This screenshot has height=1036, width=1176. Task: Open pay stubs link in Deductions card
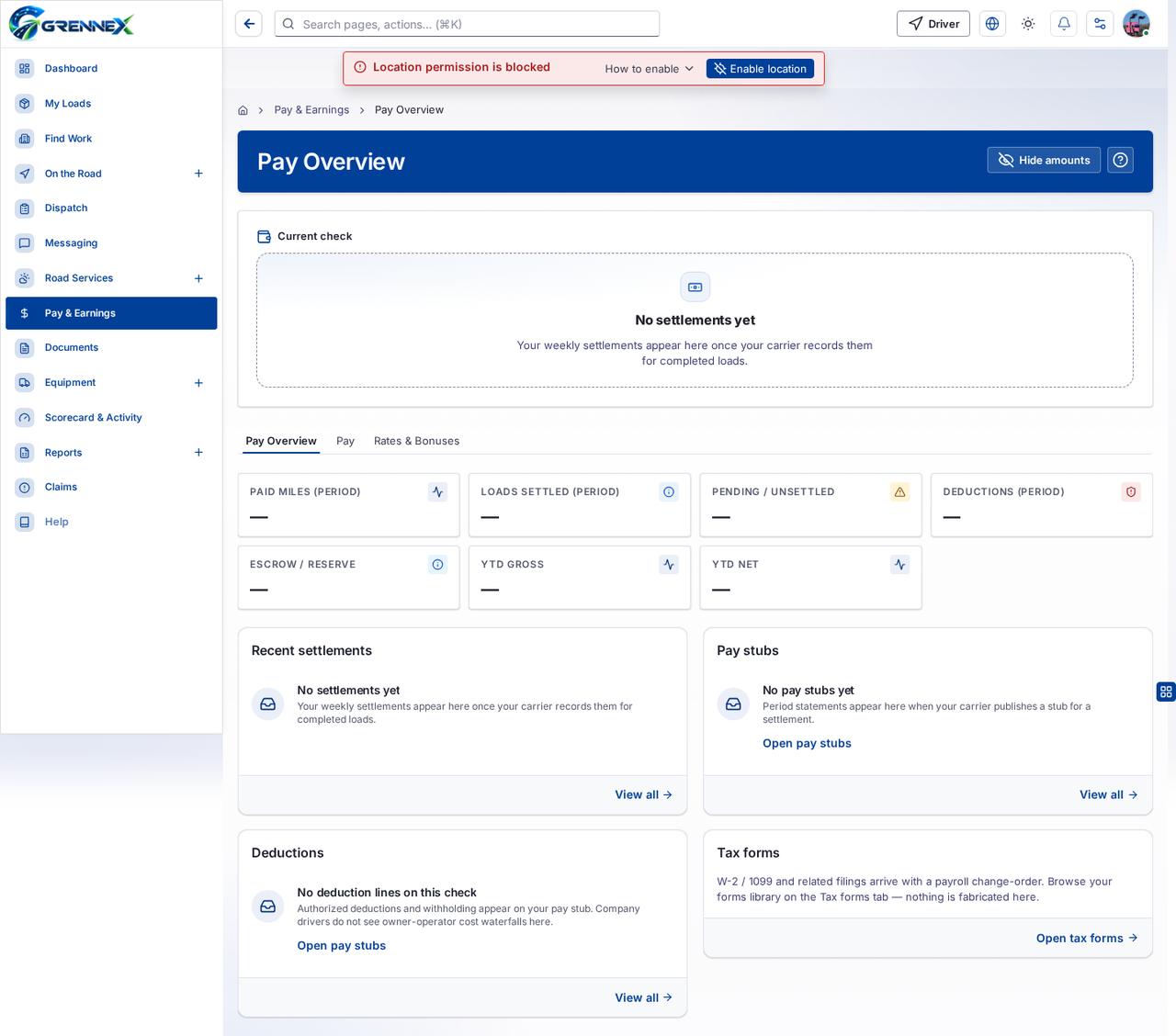click(341, 945)
